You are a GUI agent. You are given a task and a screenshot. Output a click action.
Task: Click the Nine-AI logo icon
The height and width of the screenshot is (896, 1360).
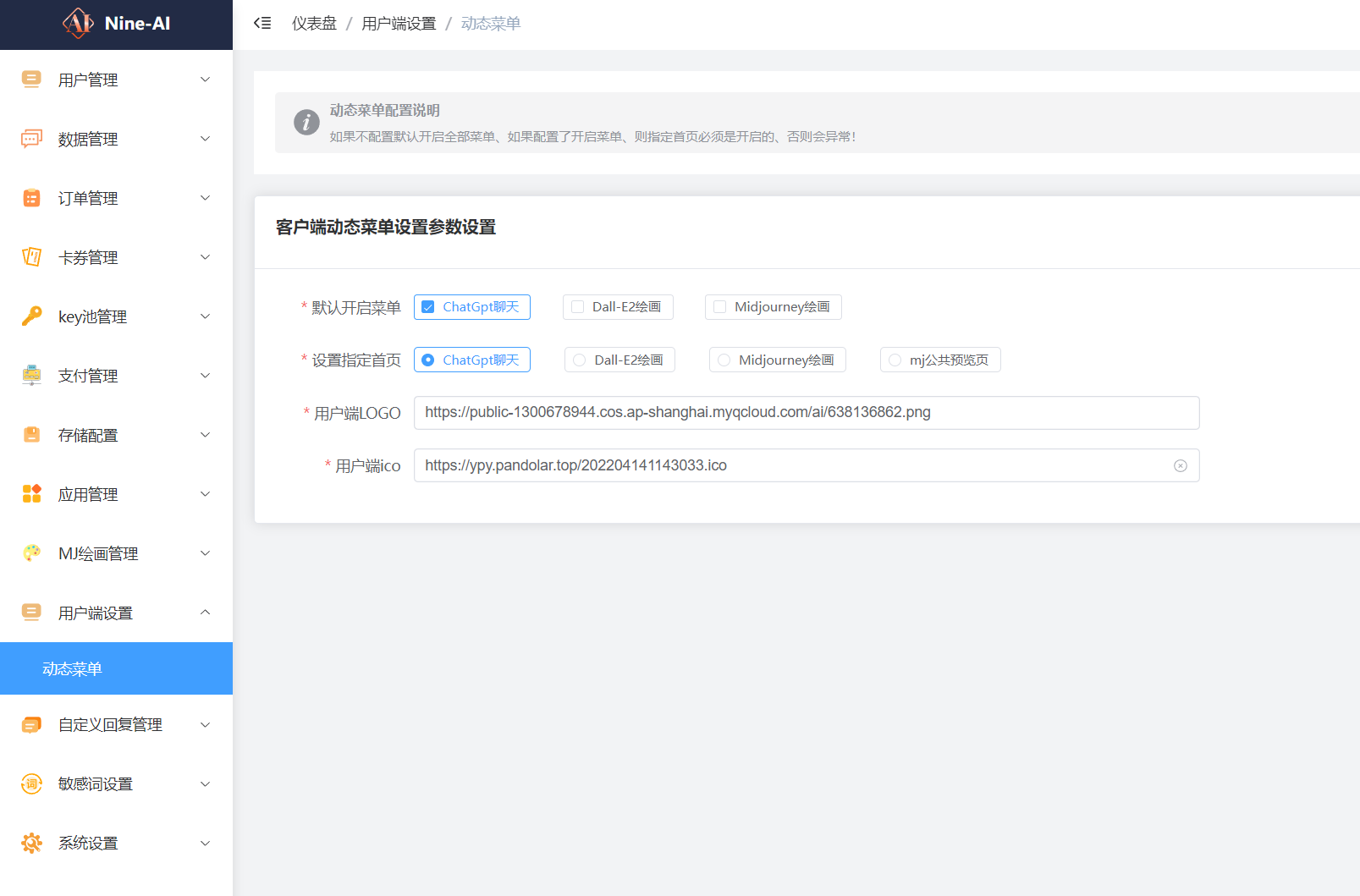click(x=78, y=24)
